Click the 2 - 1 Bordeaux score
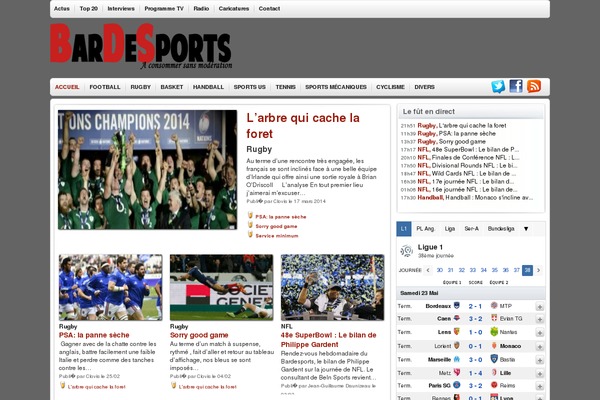The width and height of the screenshot is (600, 400). [x=475, y=306]
